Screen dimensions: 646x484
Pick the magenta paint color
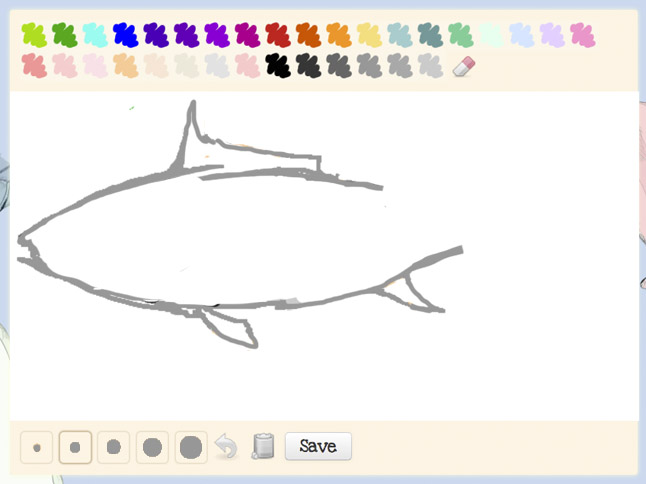(248, 35)
